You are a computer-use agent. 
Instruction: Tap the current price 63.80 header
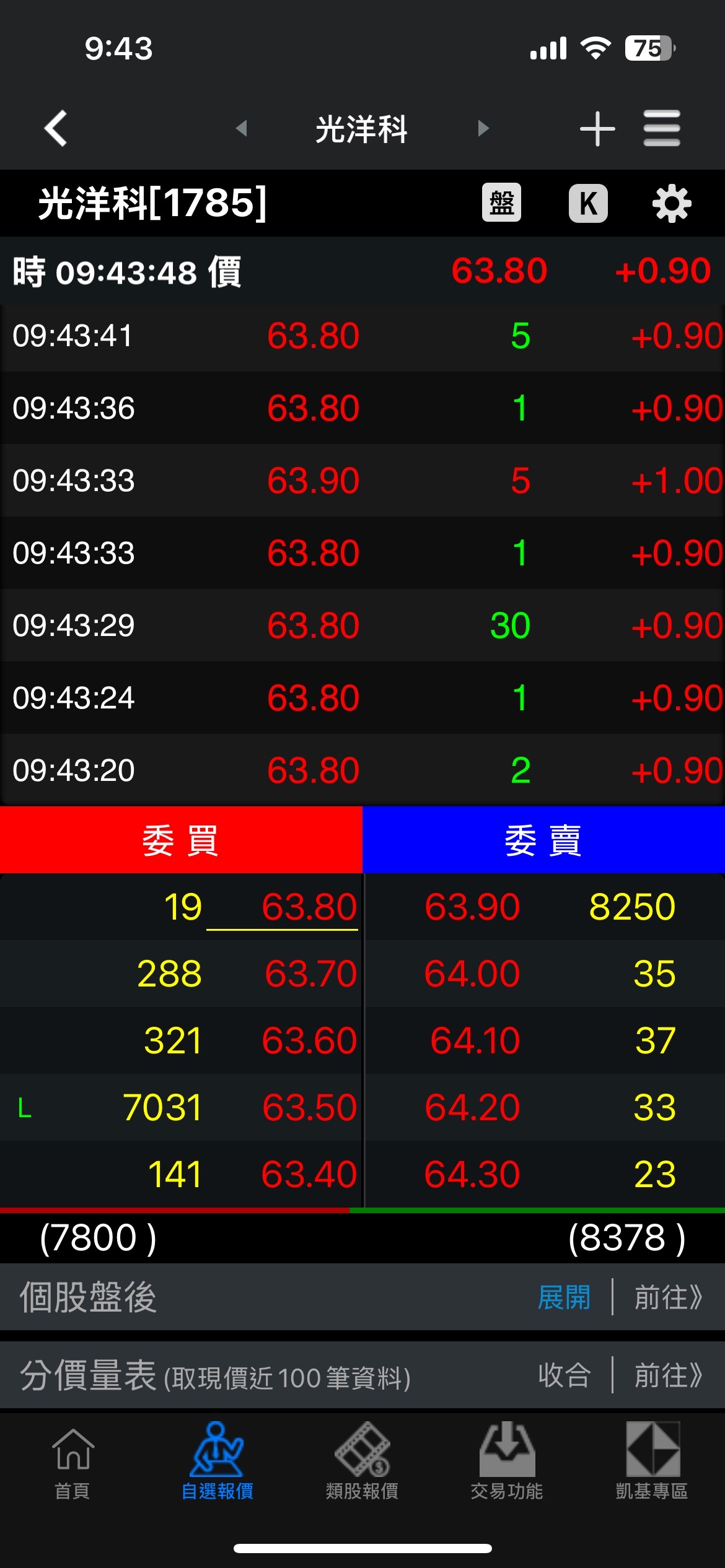tap(499, 271)
